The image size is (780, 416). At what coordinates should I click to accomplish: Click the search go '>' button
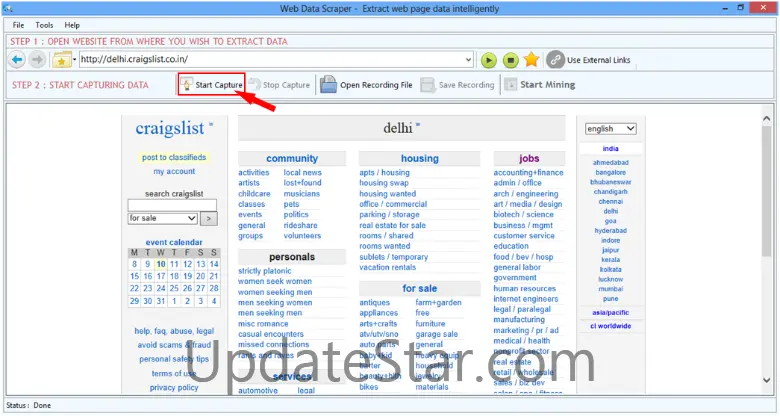point(209,218)
